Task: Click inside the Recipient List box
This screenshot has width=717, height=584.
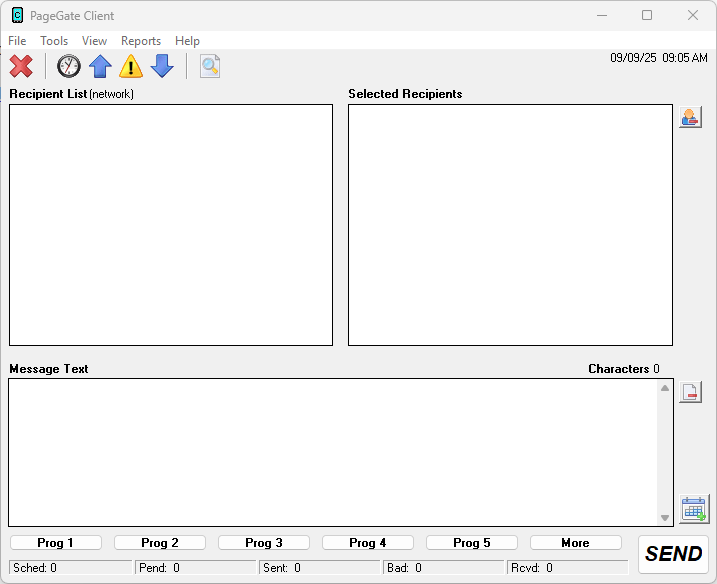Action: click(171, 225)
